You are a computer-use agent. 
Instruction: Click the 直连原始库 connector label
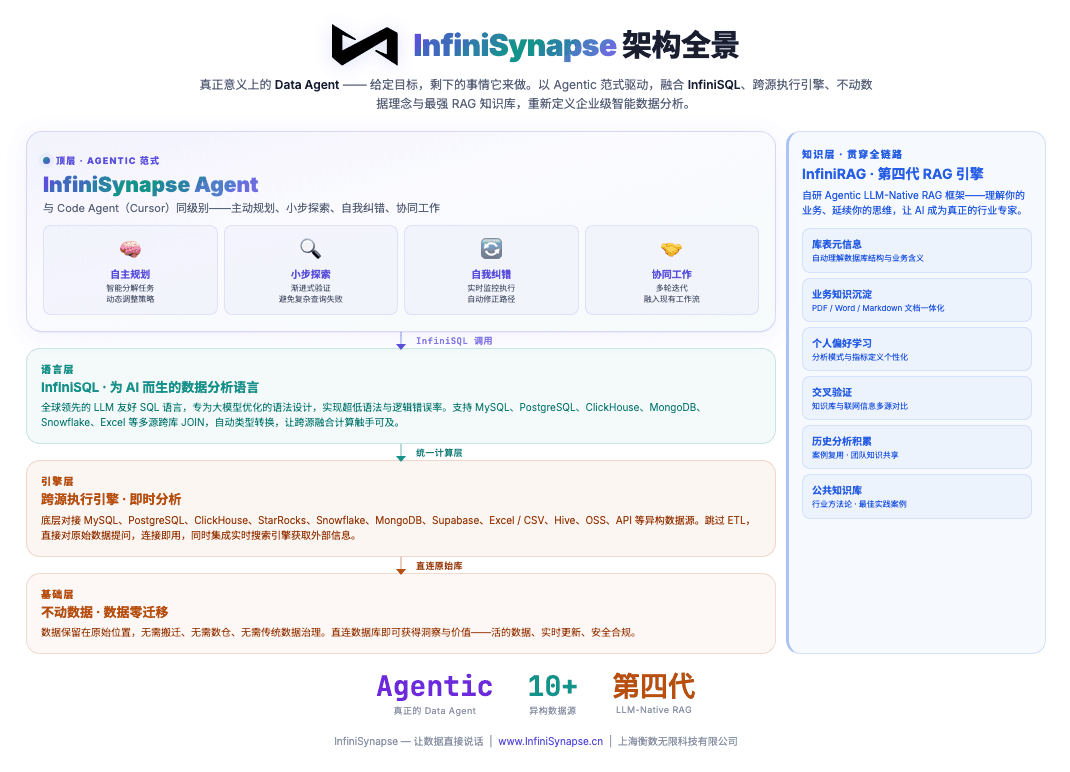439,566
